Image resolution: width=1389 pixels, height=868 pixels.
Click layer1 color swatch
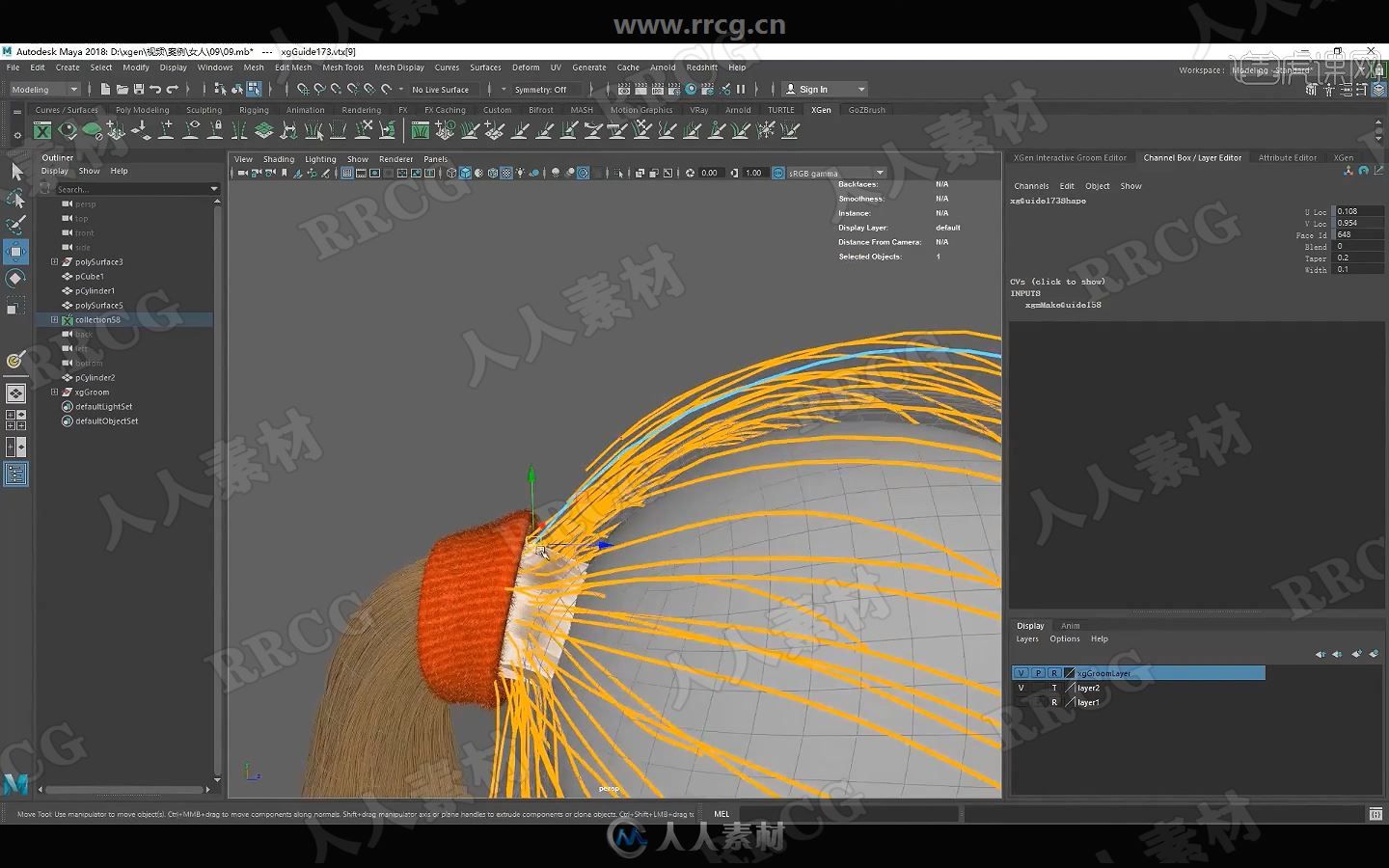pyautogui.click(x=1069, y=702)
